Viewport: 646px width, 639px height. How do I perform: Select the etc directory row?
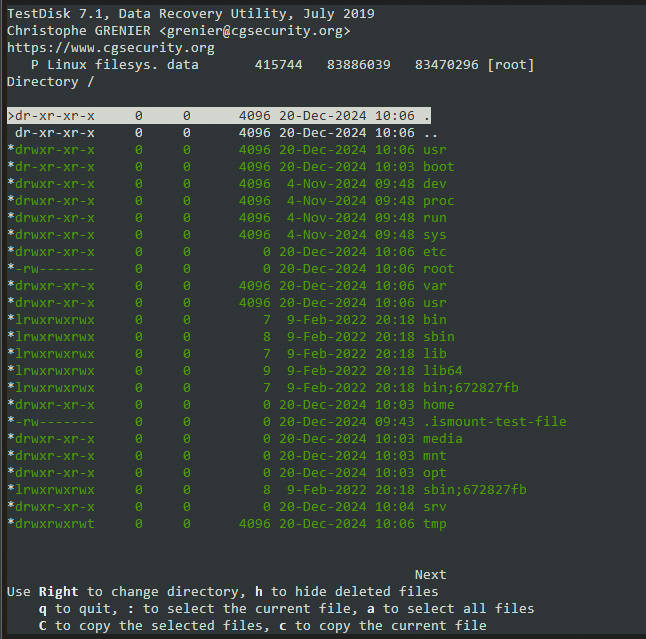coord(227,252)
